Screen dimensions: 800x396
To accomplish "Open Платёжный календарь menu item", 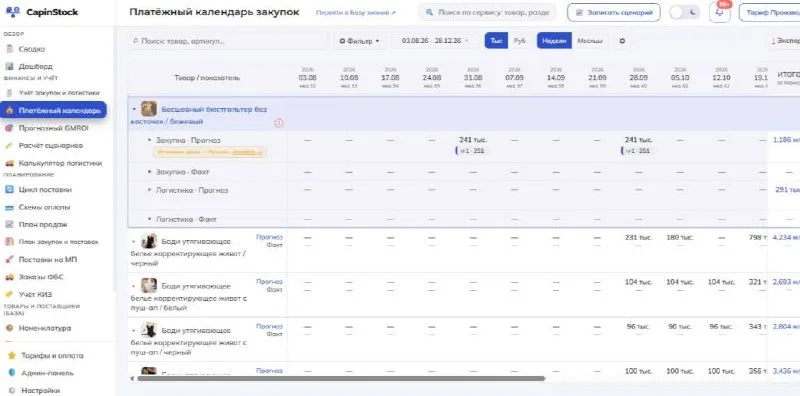I will [53, 110].
